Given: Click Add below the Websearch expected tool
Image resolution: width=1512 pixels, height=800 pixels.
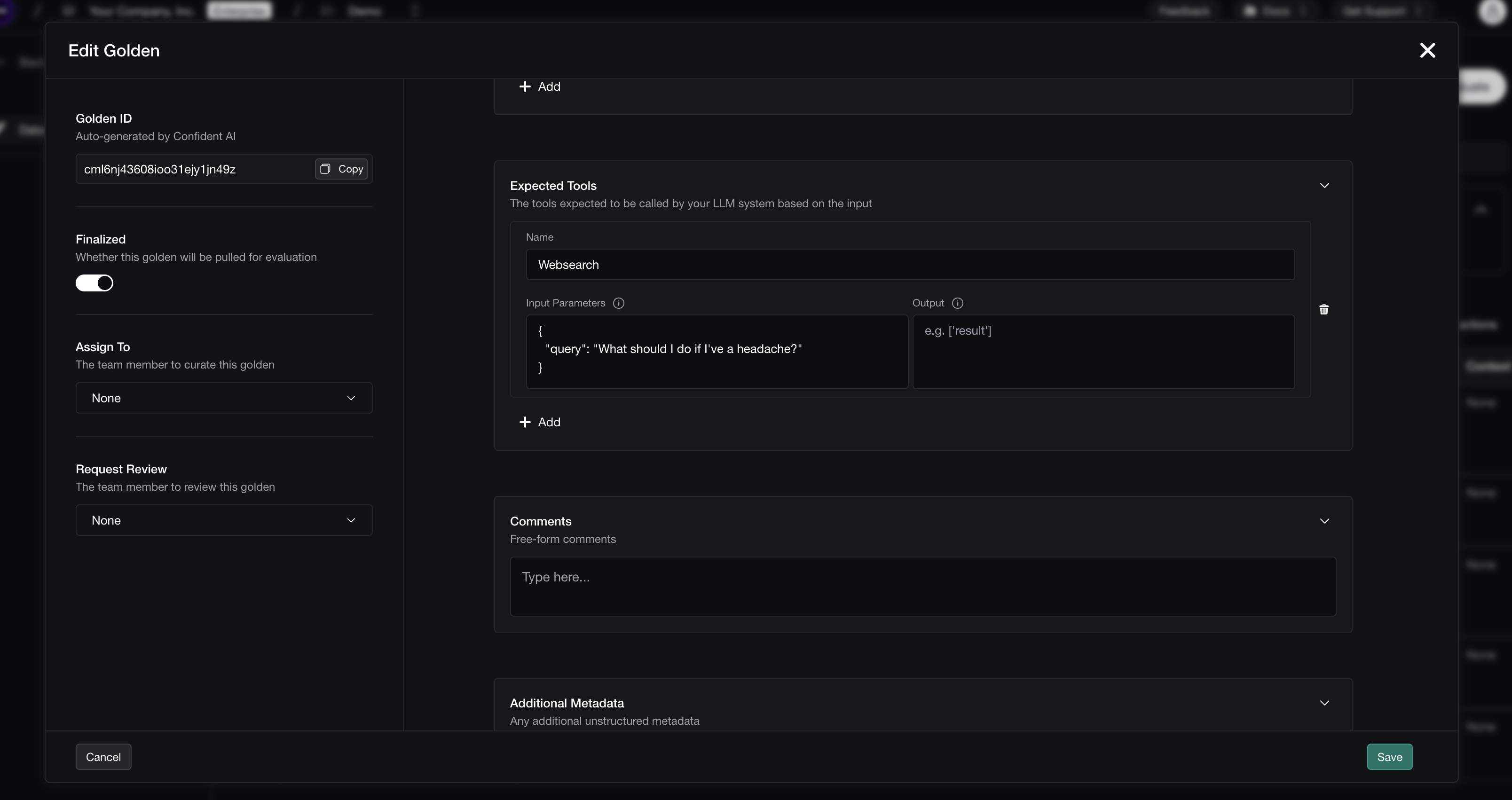Looking at the screenshot, I should coord(540,422).
